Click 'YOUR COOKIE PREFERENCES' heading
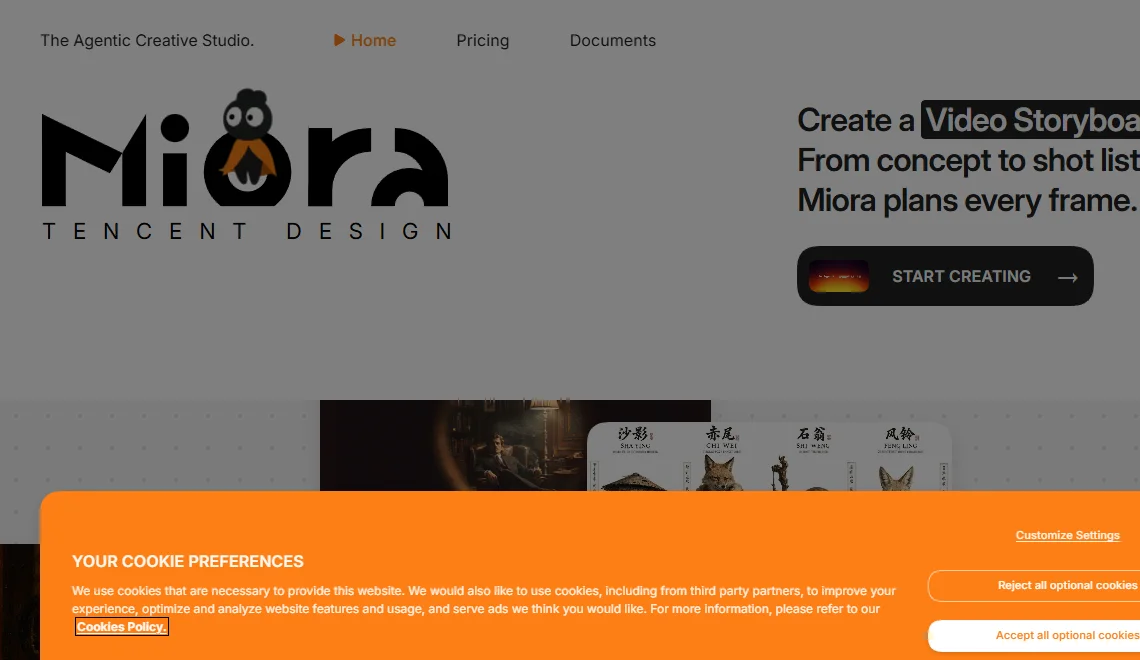 coord(188,561)
